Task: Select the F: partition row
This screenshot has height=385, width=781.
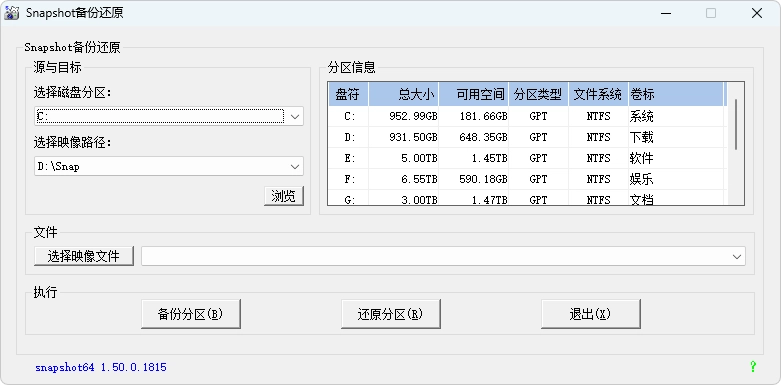Action: click(x=526, y=179)
